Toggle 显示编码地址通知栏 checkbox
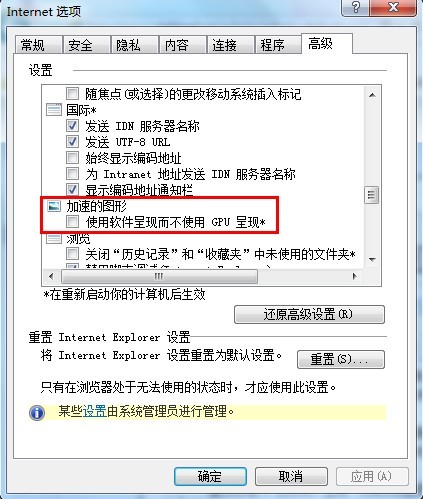The height and width of the screenshot is (499, 423). click(72, 189)
